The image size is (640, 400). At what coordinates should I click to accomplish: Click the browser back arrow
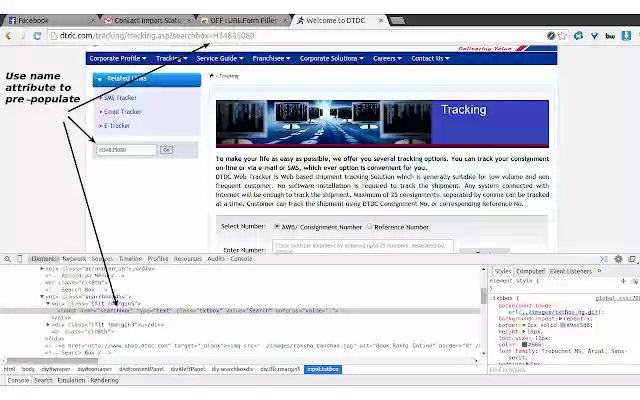tap(8, 36)
